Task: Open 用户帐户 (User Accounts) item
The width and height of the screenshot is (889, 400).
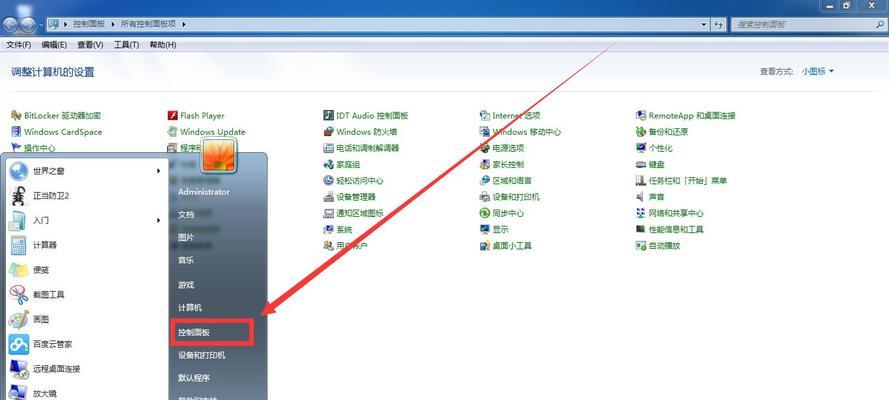Action: coord(345,246)
